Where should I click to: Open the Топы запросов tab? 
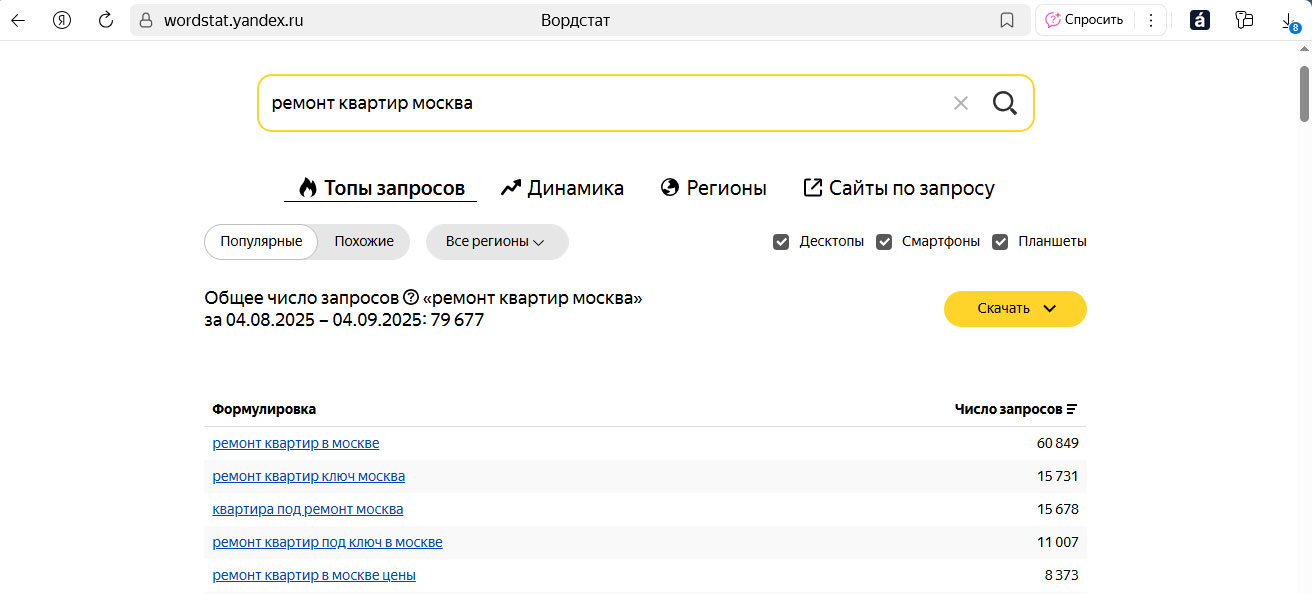(381, 188)
